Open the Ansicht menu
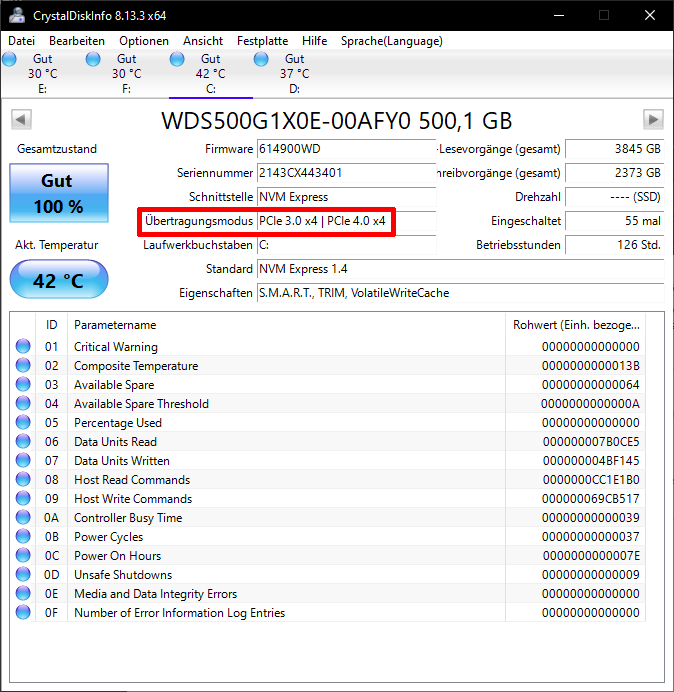 203,41
